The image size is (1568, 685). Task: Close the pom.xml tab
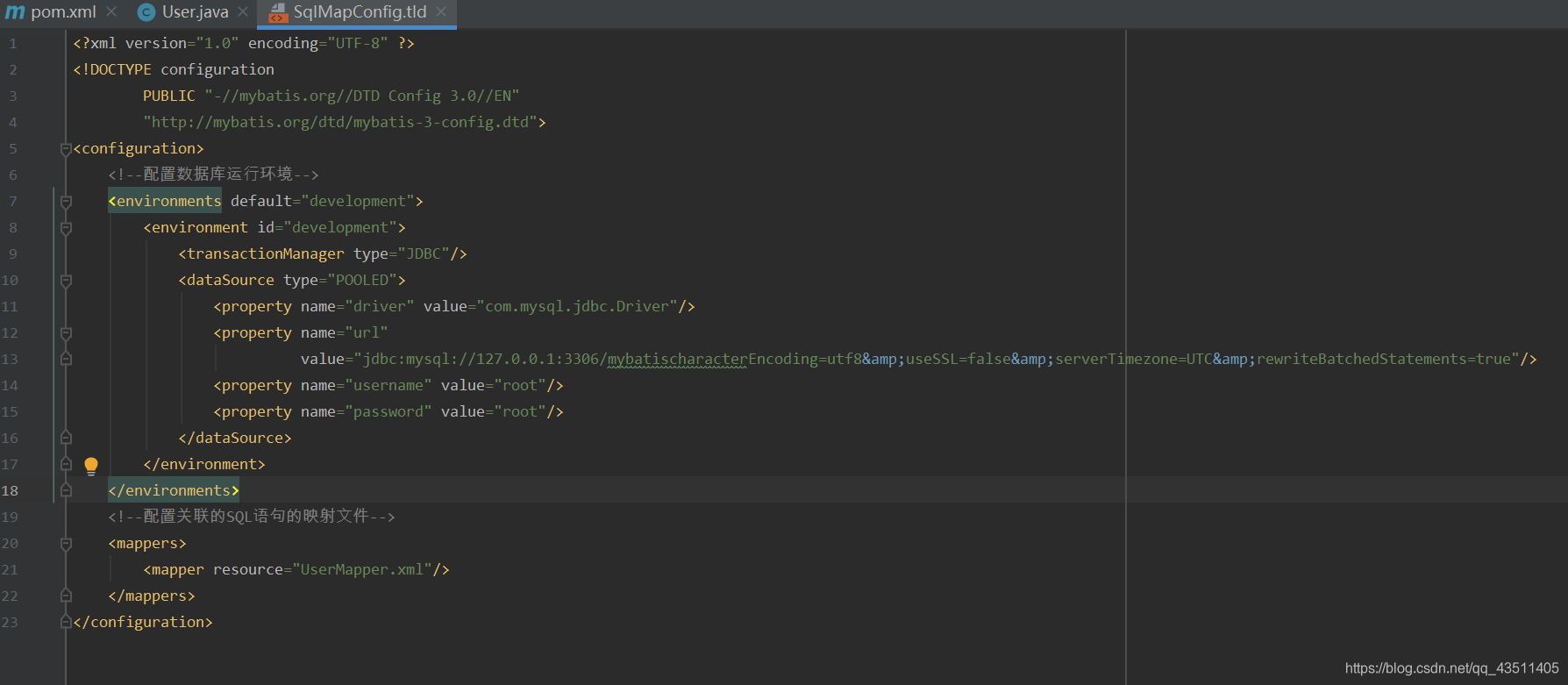click(x=111, y=12)
